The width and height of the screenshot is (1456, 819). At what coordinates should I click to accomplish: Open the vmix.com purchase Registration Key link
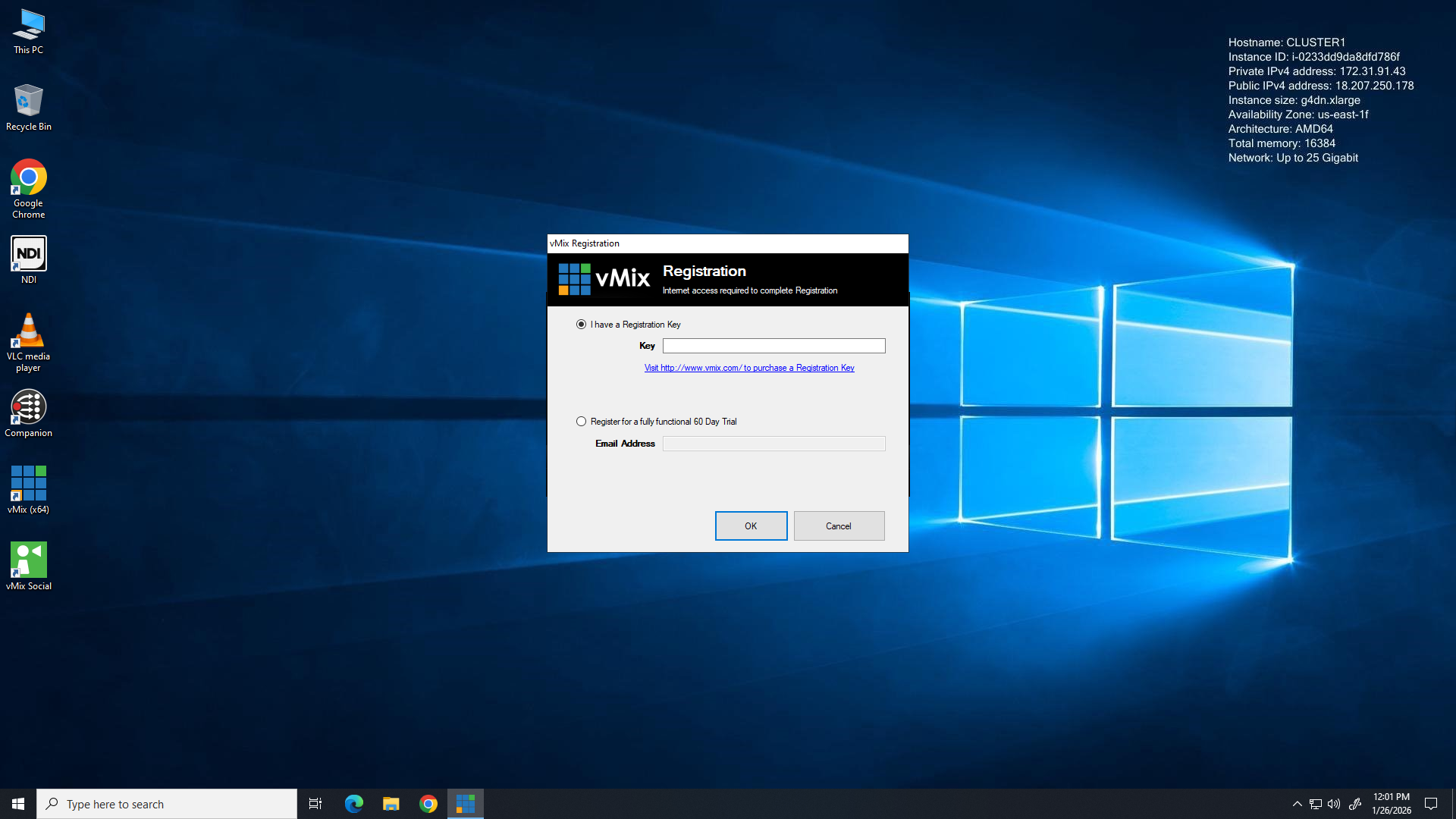pyautogui.click(x=749, y=368)
